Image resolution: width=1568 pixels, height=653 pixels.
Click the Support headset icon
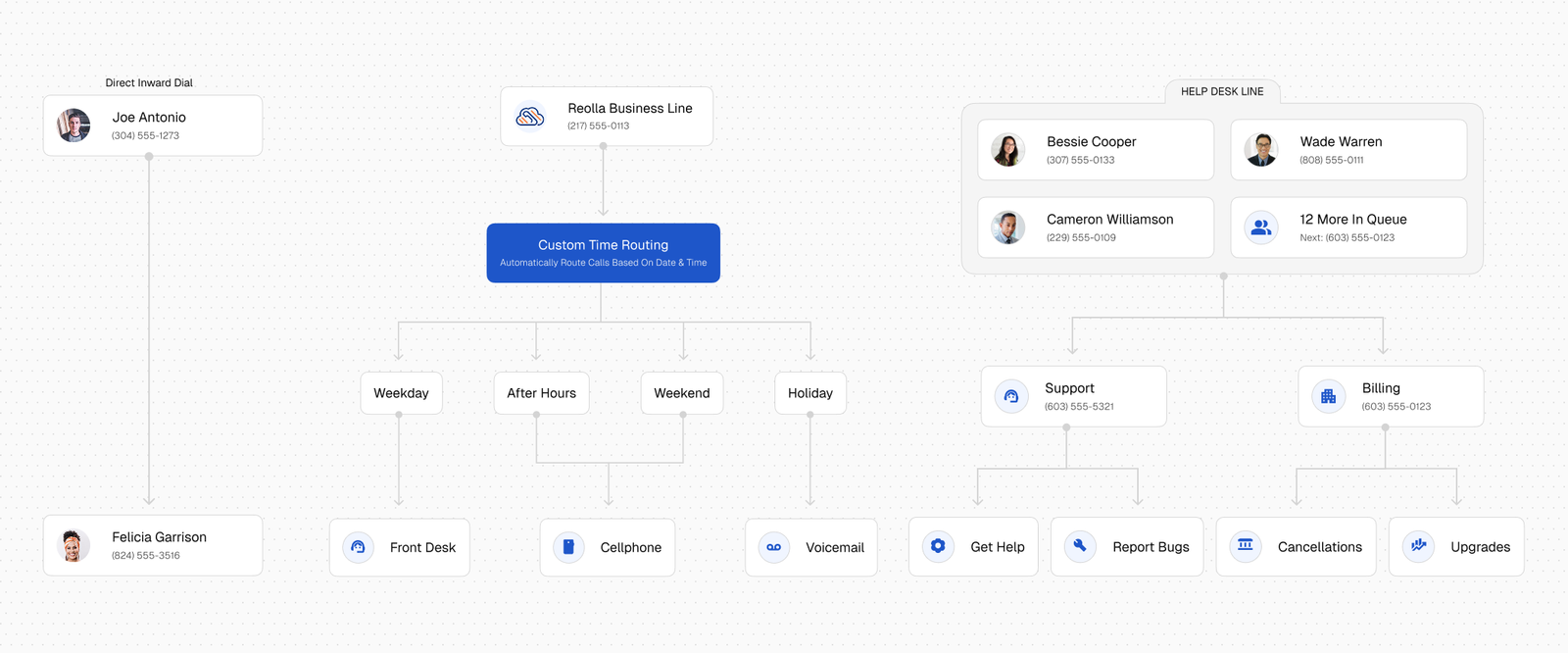coord(1011,396)
